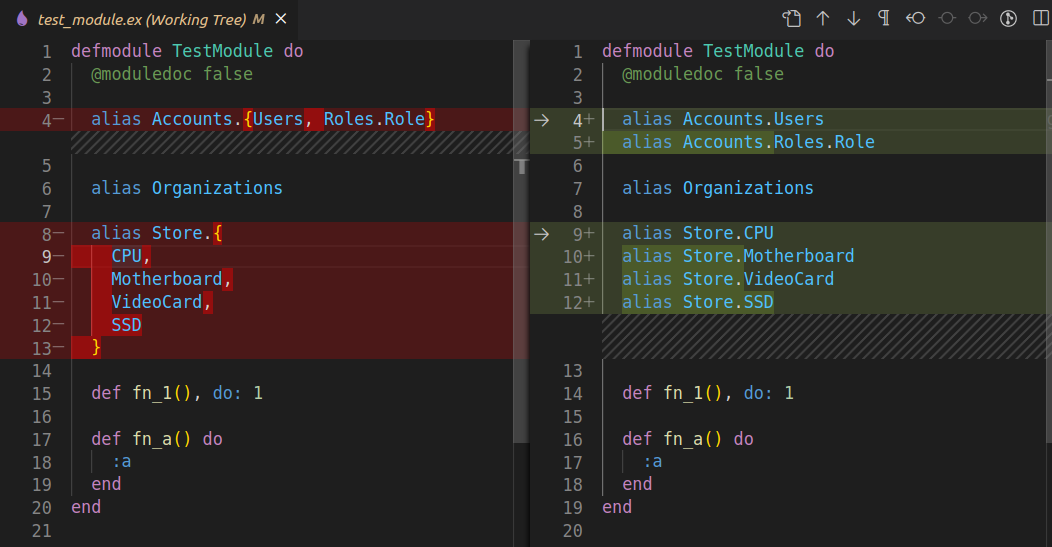The width and height of the screenshot is (1052, 547).
Task: Toggle whitespace trimming pilcrow icon
Action: coord(884,18)
